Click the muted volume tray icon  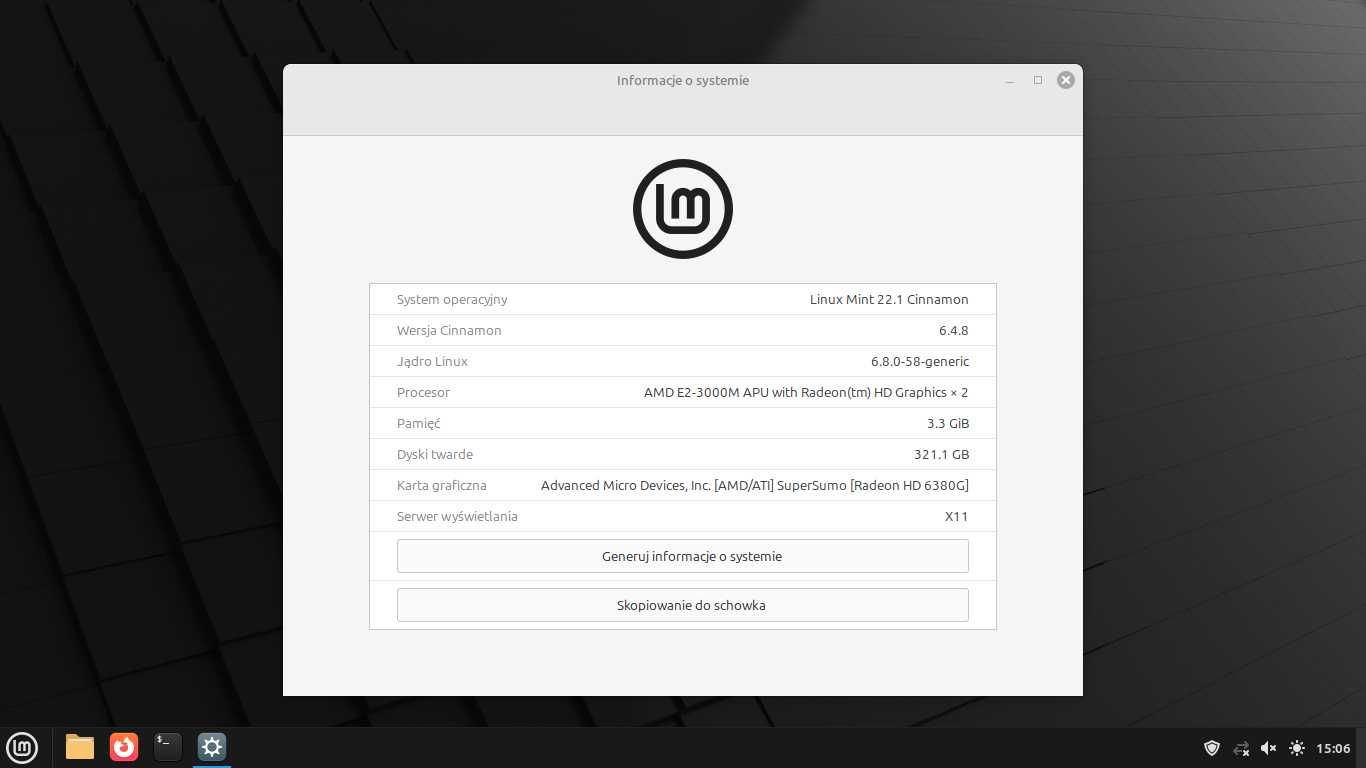[1269, 748]
